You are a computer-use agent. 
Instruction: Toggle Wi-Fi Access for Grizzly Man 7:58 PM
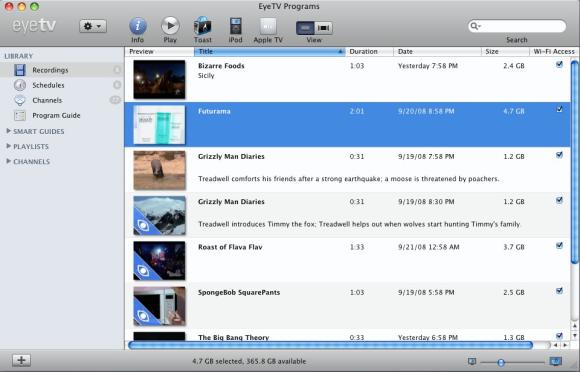point(559,155)
